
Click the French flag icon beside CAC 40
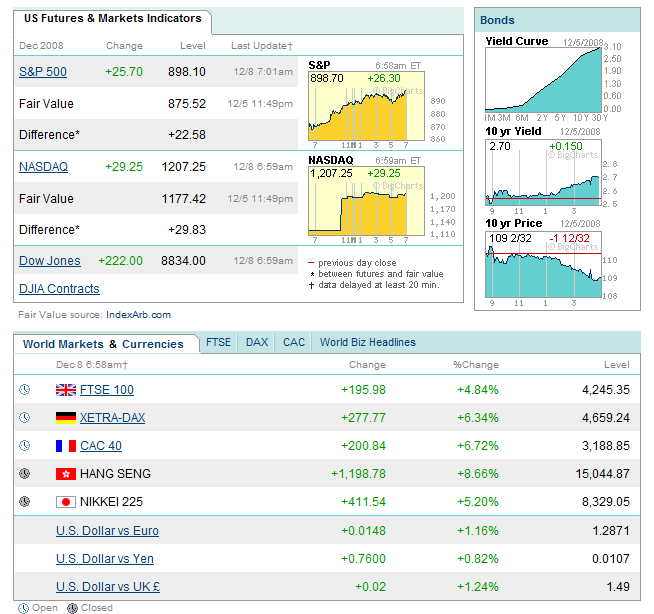point(66,446)
